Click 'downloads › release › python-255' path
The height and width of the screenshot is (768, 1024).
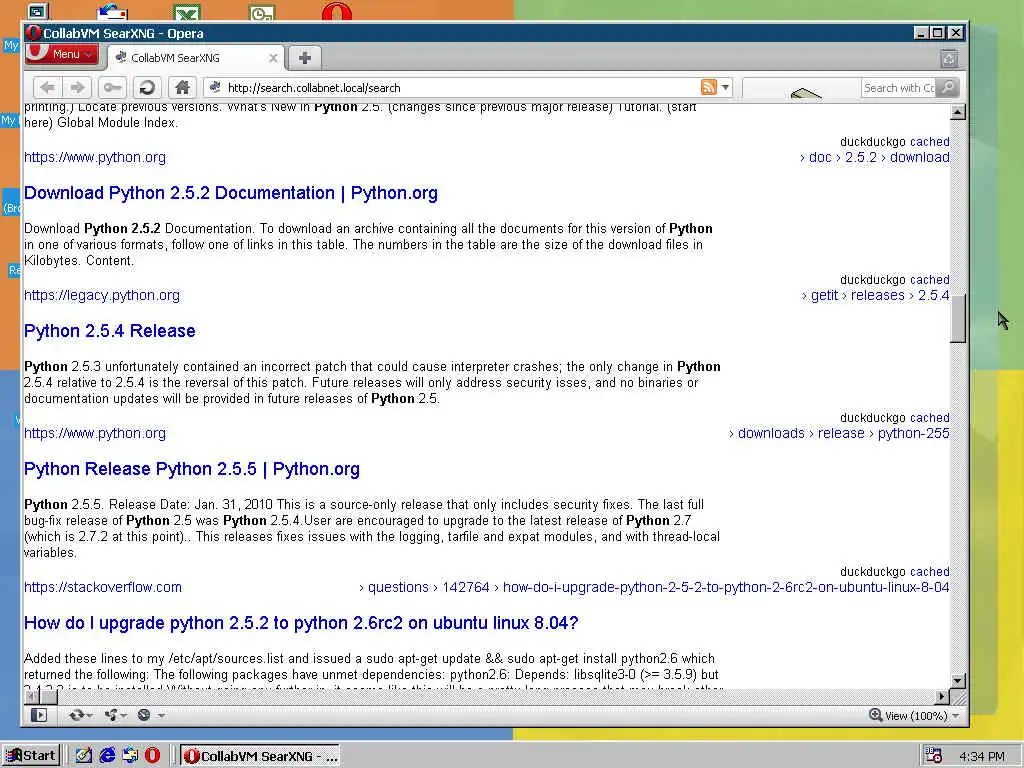click(x=839, y=433)
